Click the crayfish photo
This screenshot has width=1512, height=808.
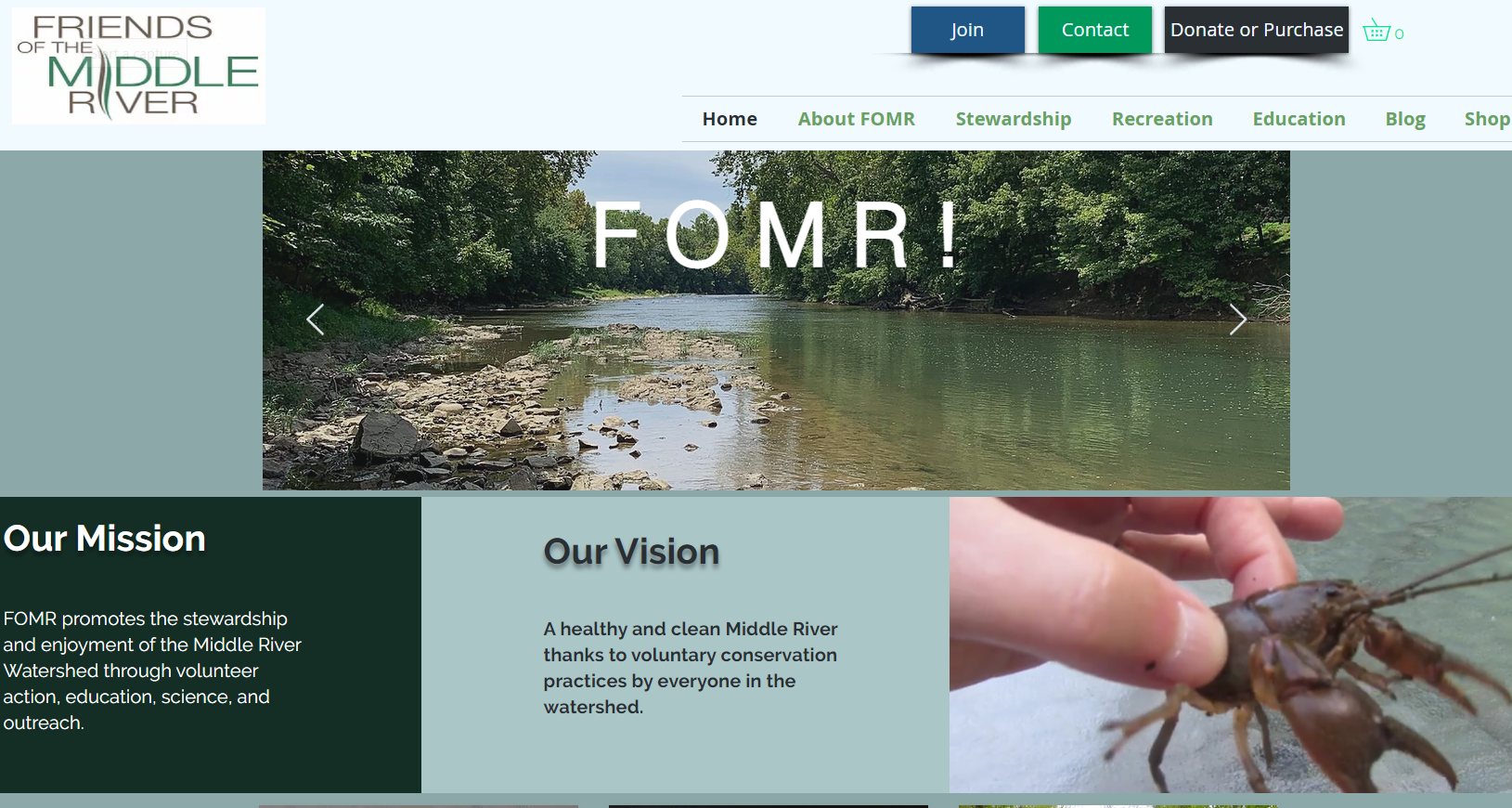(1231, 645)
